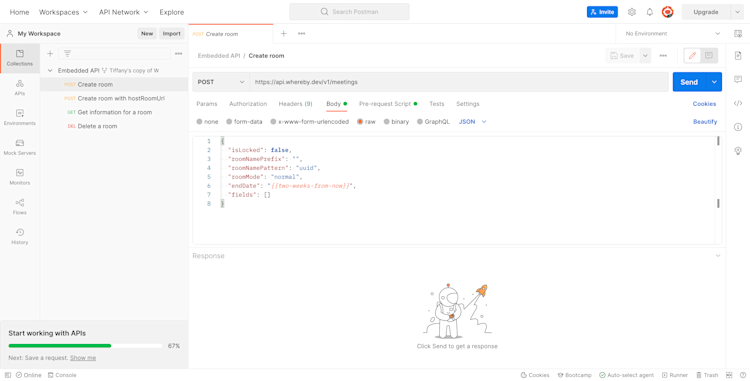Click the blue Send button
The image size is (750, 381).
coord(689,82)
